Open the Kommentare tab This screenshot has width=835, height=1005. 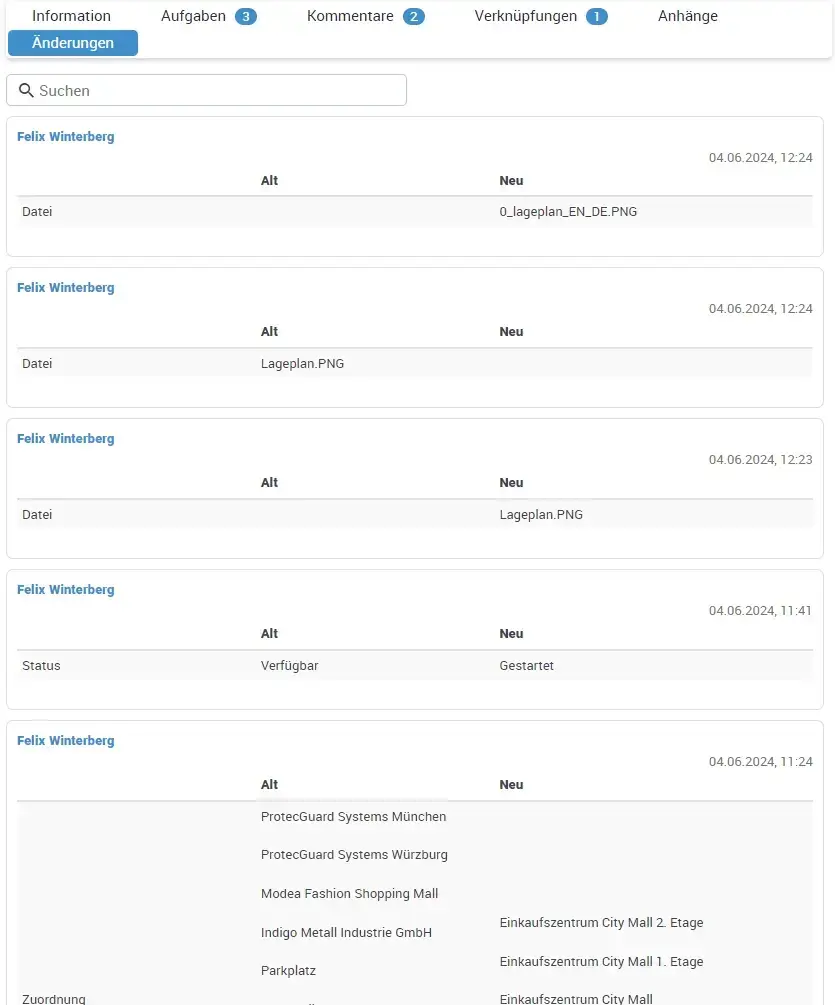coord(350,16)
